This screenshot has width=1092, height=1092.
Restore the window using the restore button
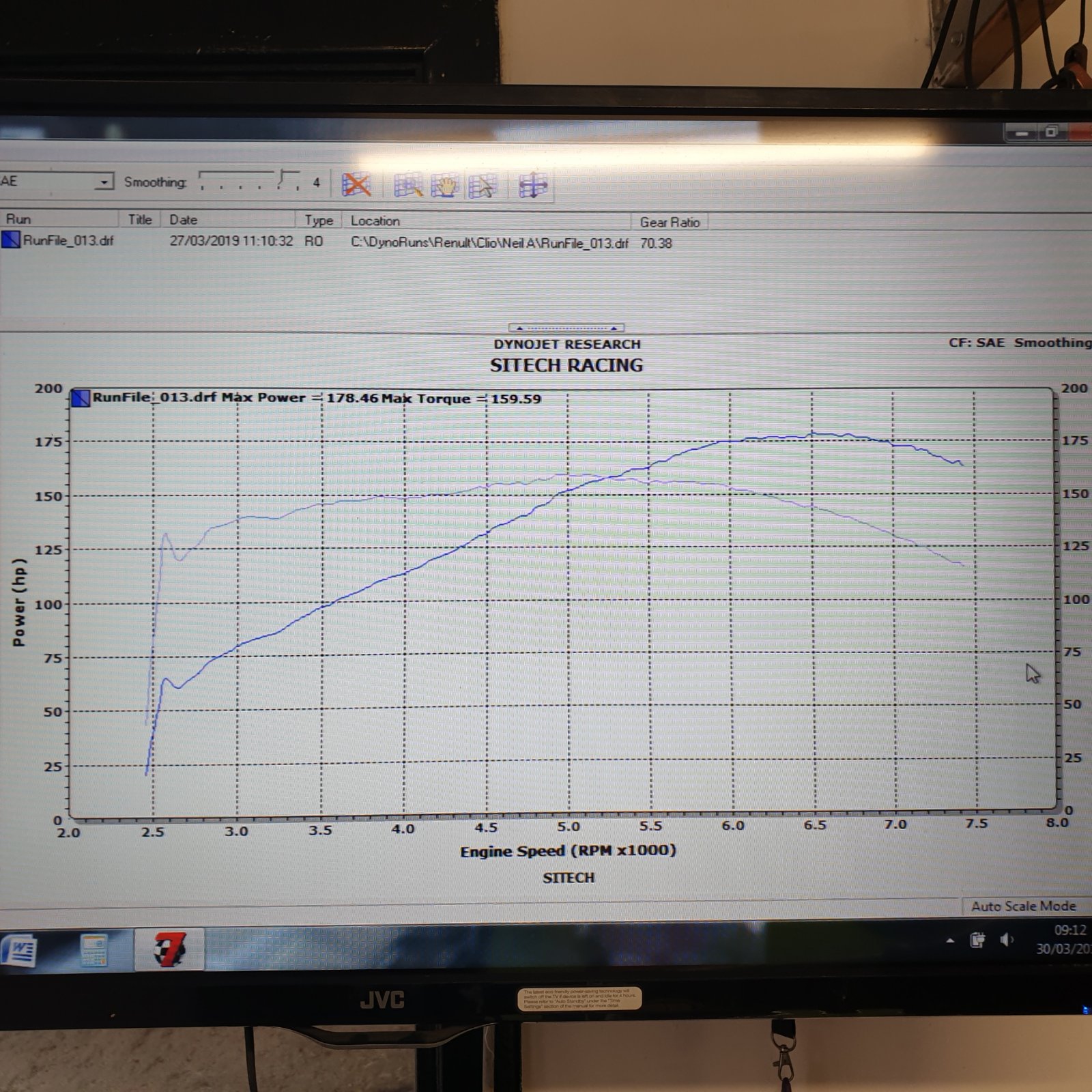pyautogui.click(x=1052, y=132)
